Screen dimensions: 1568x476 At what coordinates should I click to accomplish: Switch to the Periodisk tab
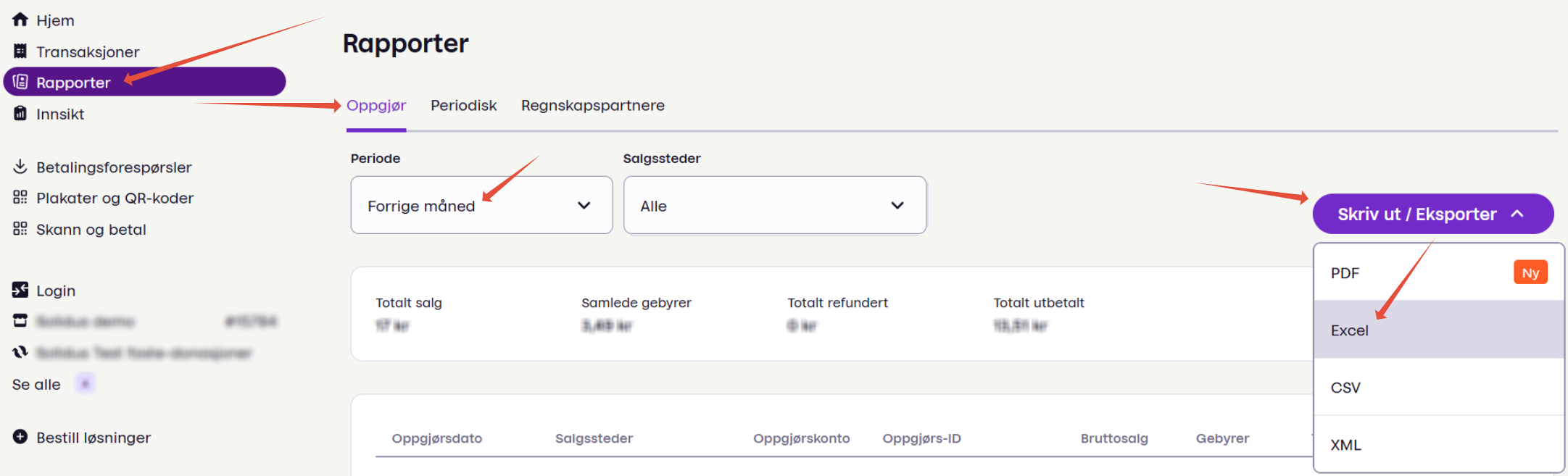pos(463,106)
